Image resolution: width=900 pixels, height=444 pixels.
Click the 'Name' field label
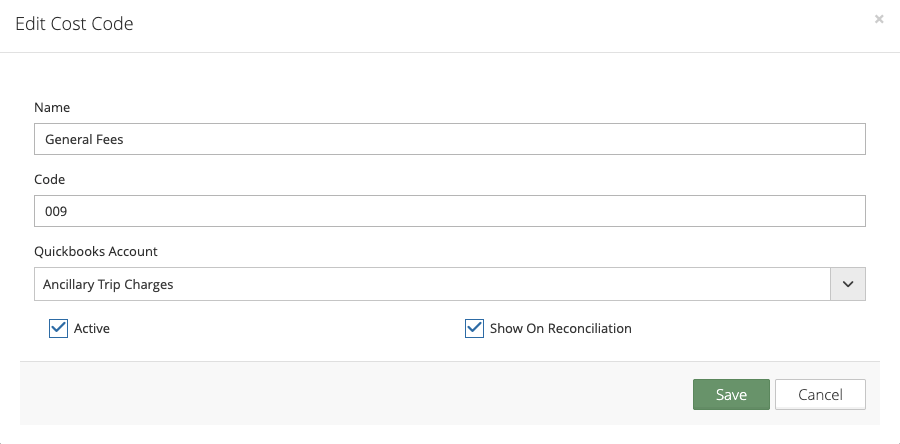pyautogui.click(x=52, y=107)
